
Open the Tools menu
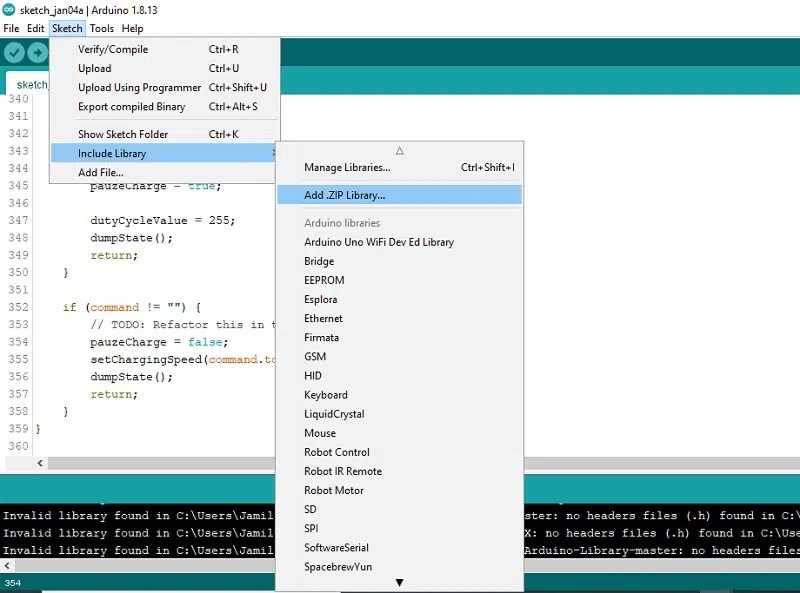click(x=101, y=28)
